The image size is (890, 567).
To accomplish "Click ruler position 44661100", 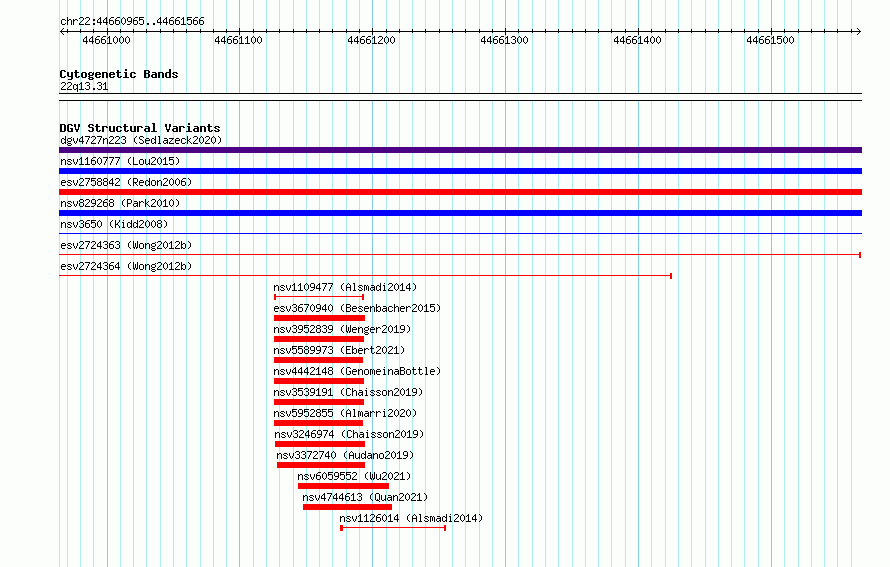I will click(238, 40).
